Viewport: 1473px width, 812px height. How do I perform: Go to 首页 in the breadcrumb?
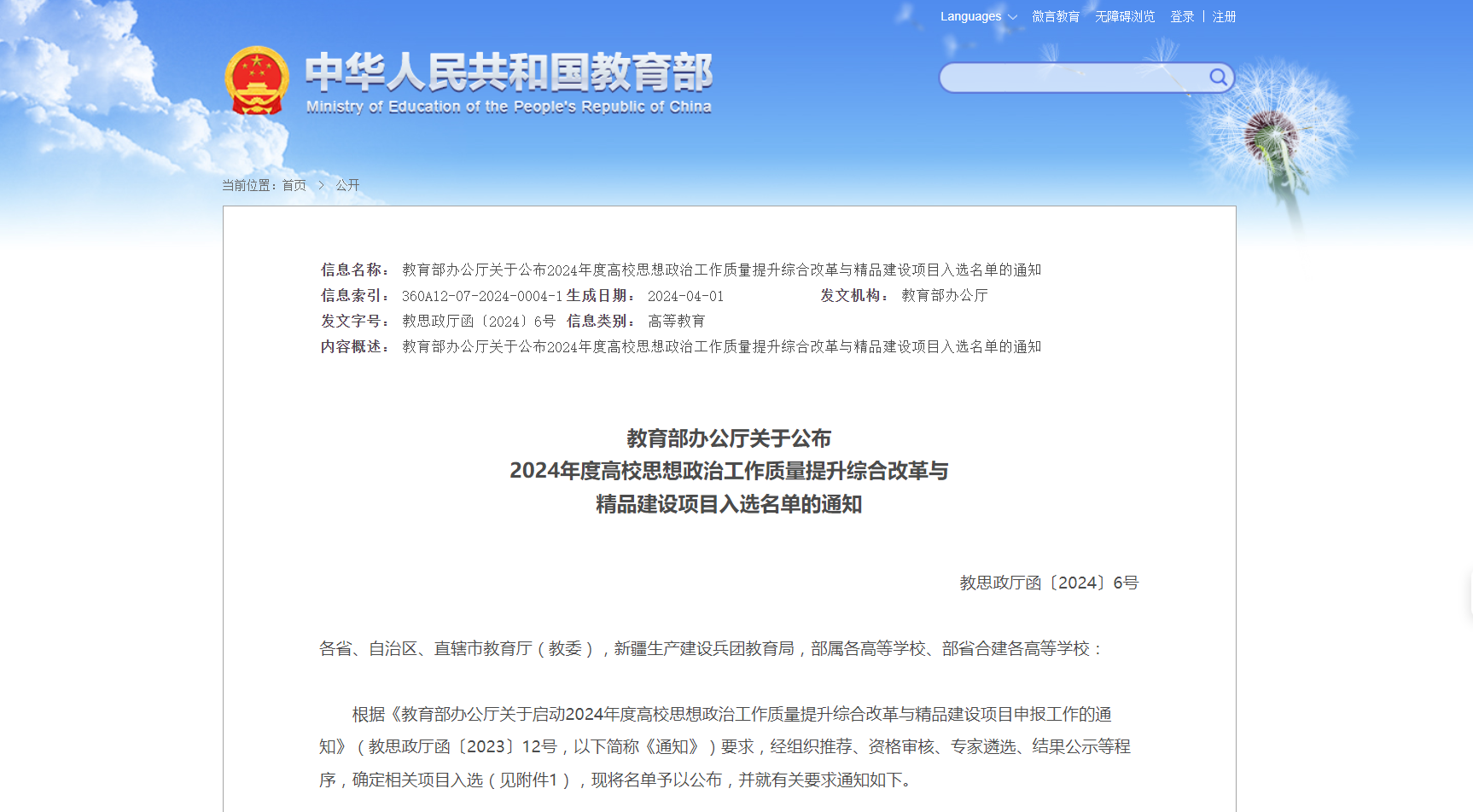coord(294,185)
